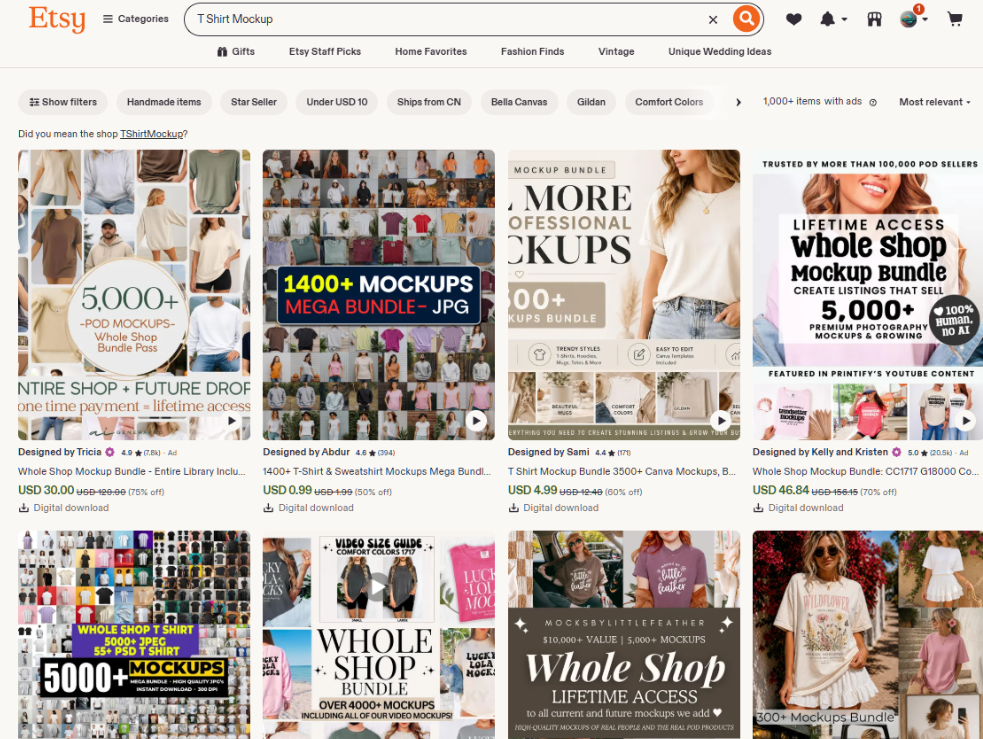Click download icon under USD 0.99 listing
This screenshot has height=739, width=983.
(268, 508)
